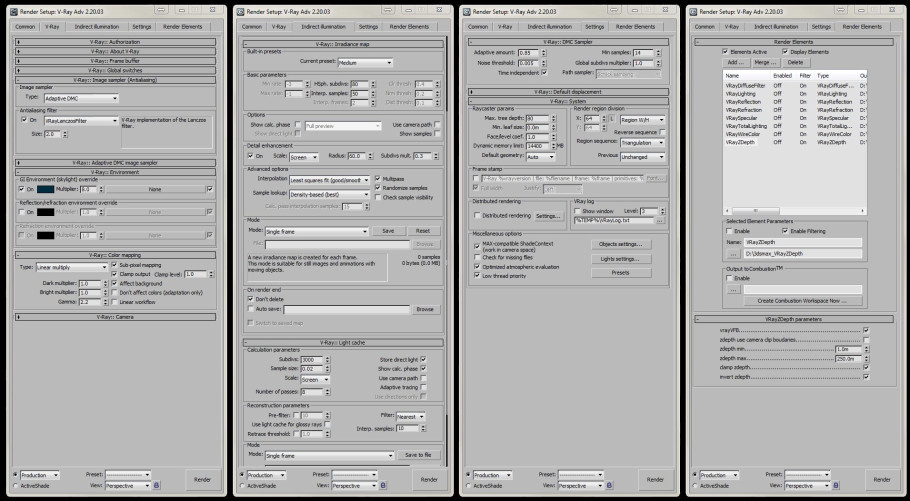Adjust the Adaptive amount 0.85 spinner

click(x=543, y=53)
